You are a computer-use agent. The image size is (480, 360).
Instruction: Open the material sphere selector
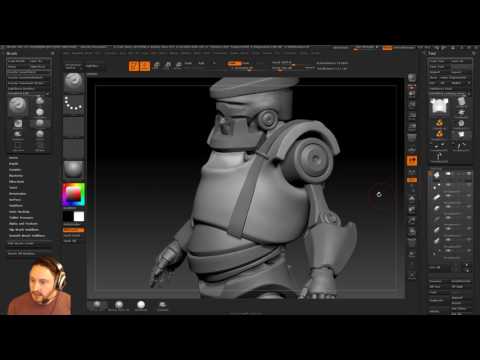pyautogui.click(x=74, y=169)
